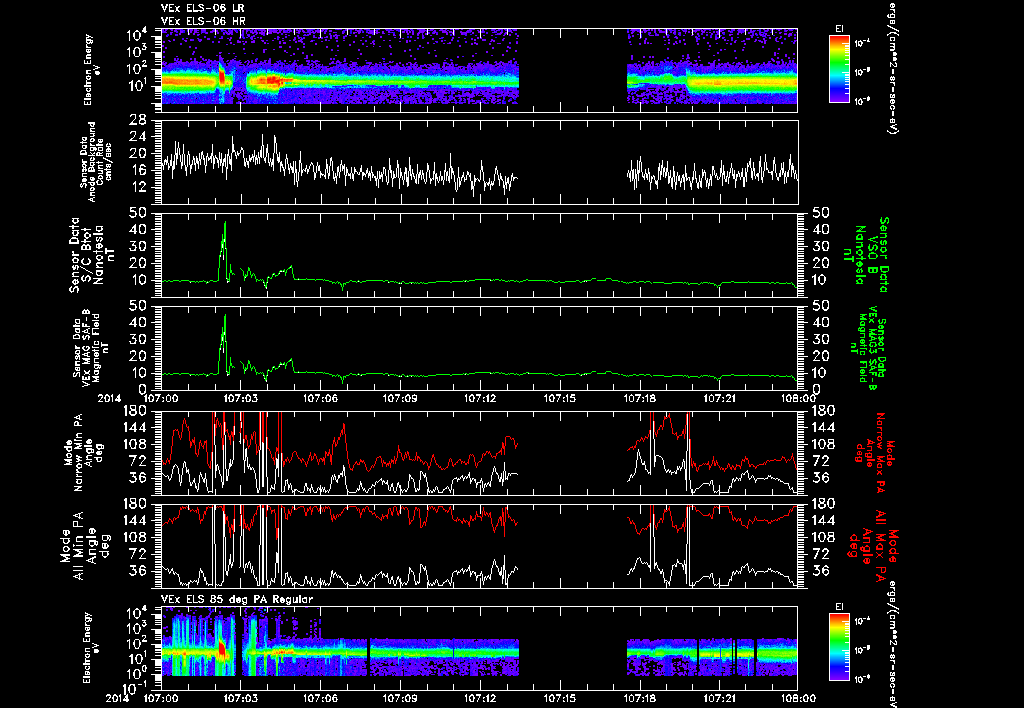1024x708 pixels.
Task: Click the 'VEx ELS 85 deg PA Regular' label
Action: click(x=237, y=599)
